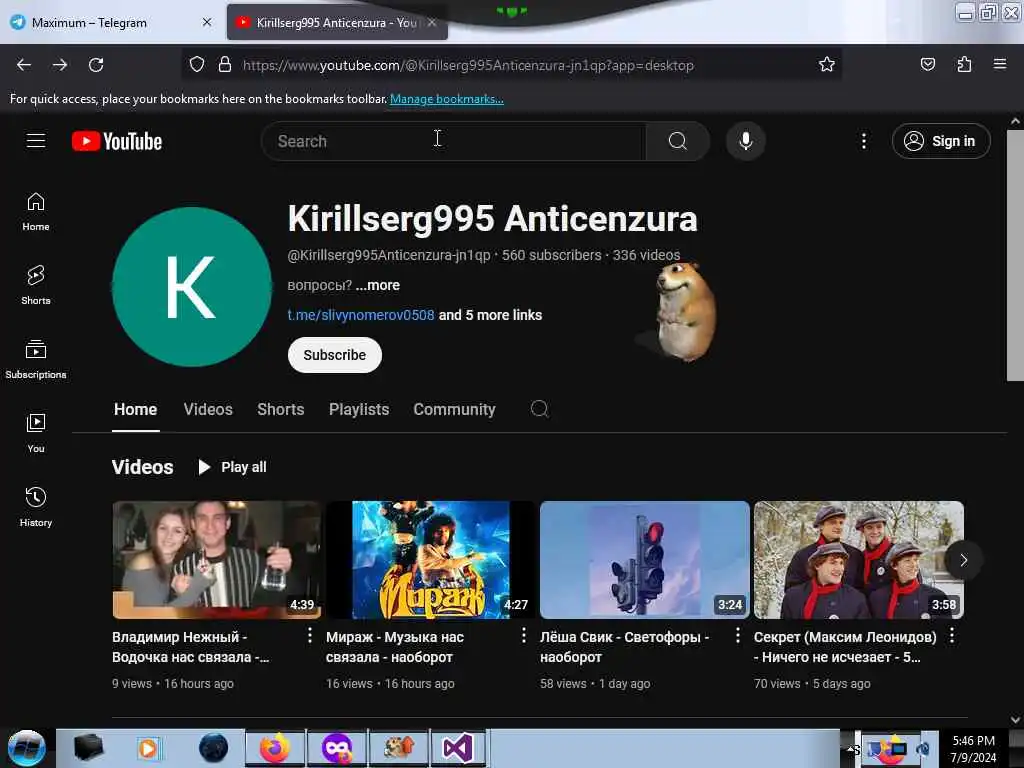Click Firefox icon in taskbar
1024x768 pixels.
pyautogui.click(x=275, y=748)
